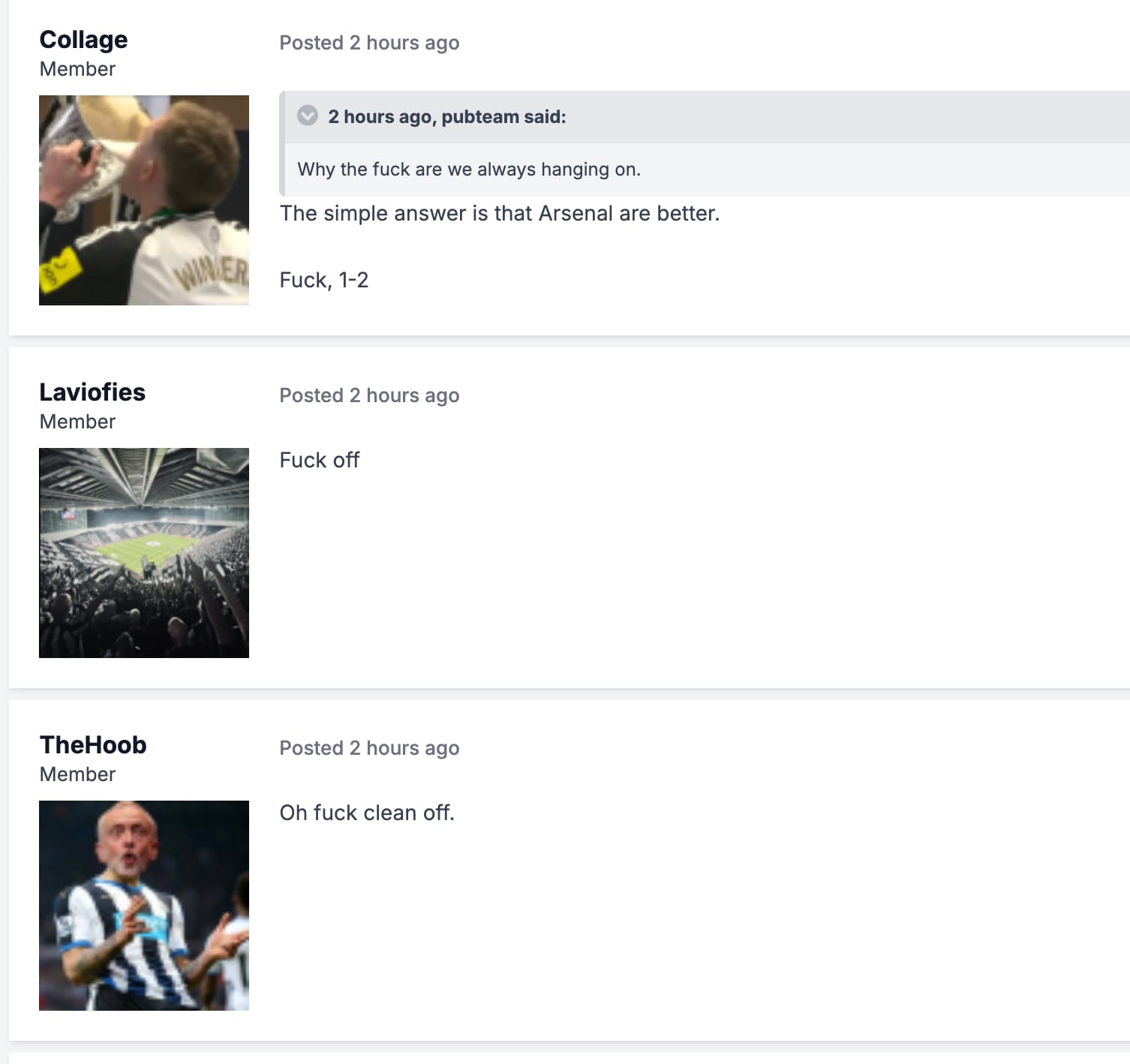Screen dimensions: 1130x1064
Task: Click Collage's trophy avatar image
Action: [144, 200]
